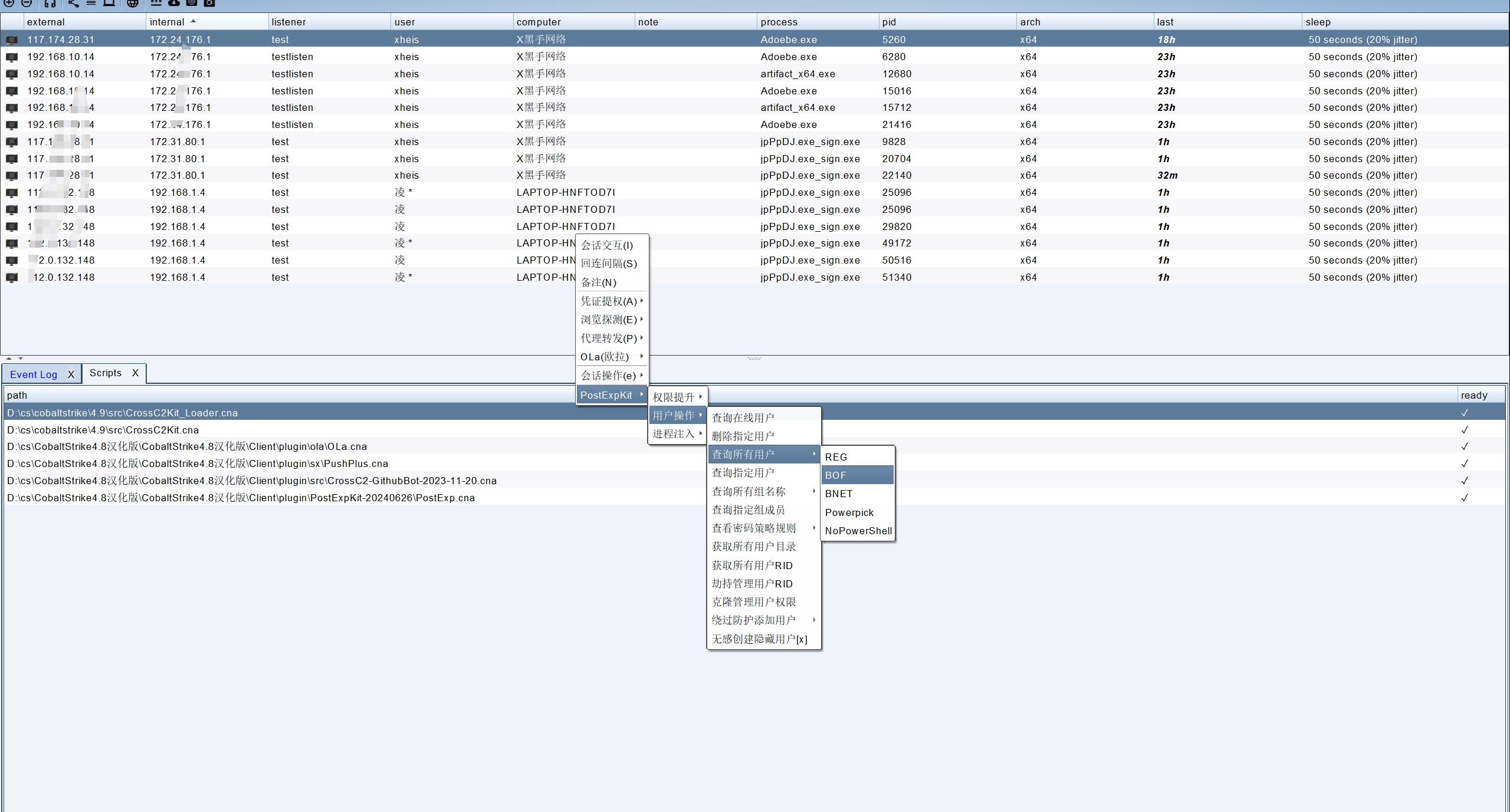The height and width of the screenshot is (812, 1510).
Task: Switch to the pivot graph view icon
Action: [x=73, y=3]
